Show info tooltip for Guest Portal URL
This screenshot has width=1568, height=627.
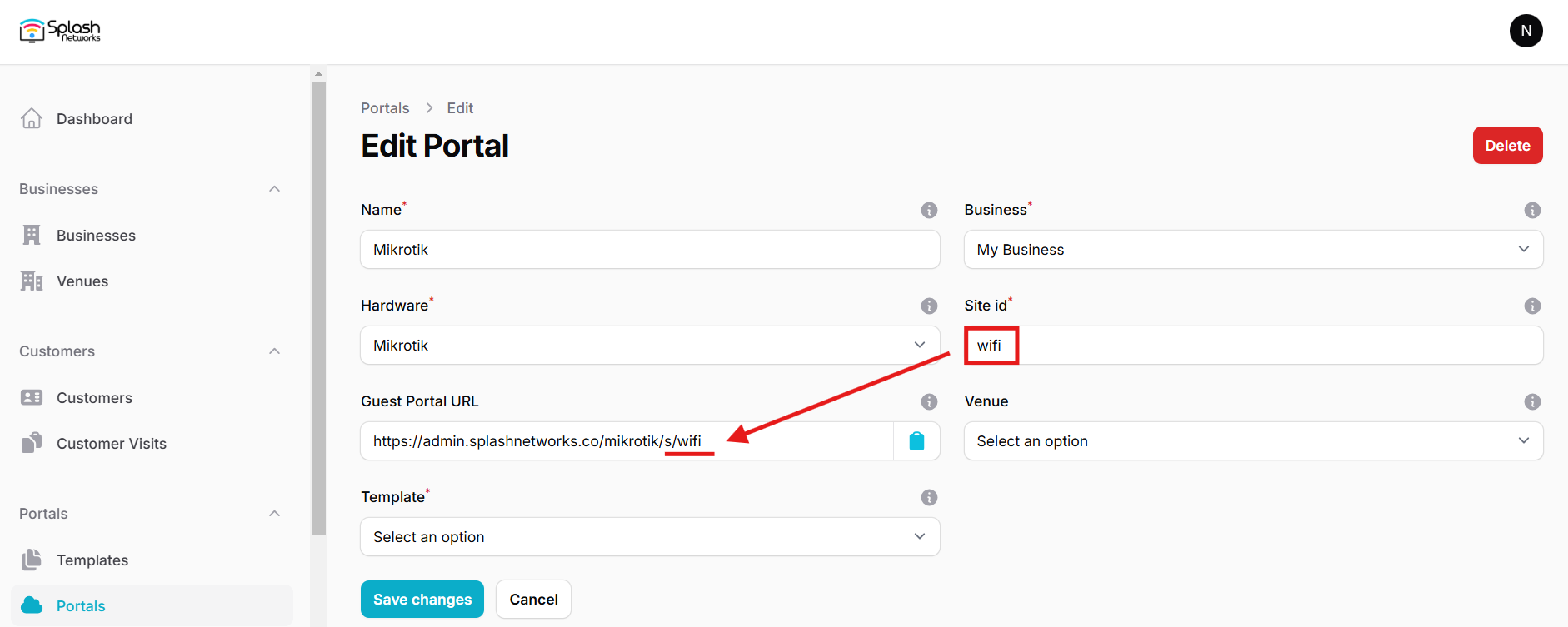[929, 401]
